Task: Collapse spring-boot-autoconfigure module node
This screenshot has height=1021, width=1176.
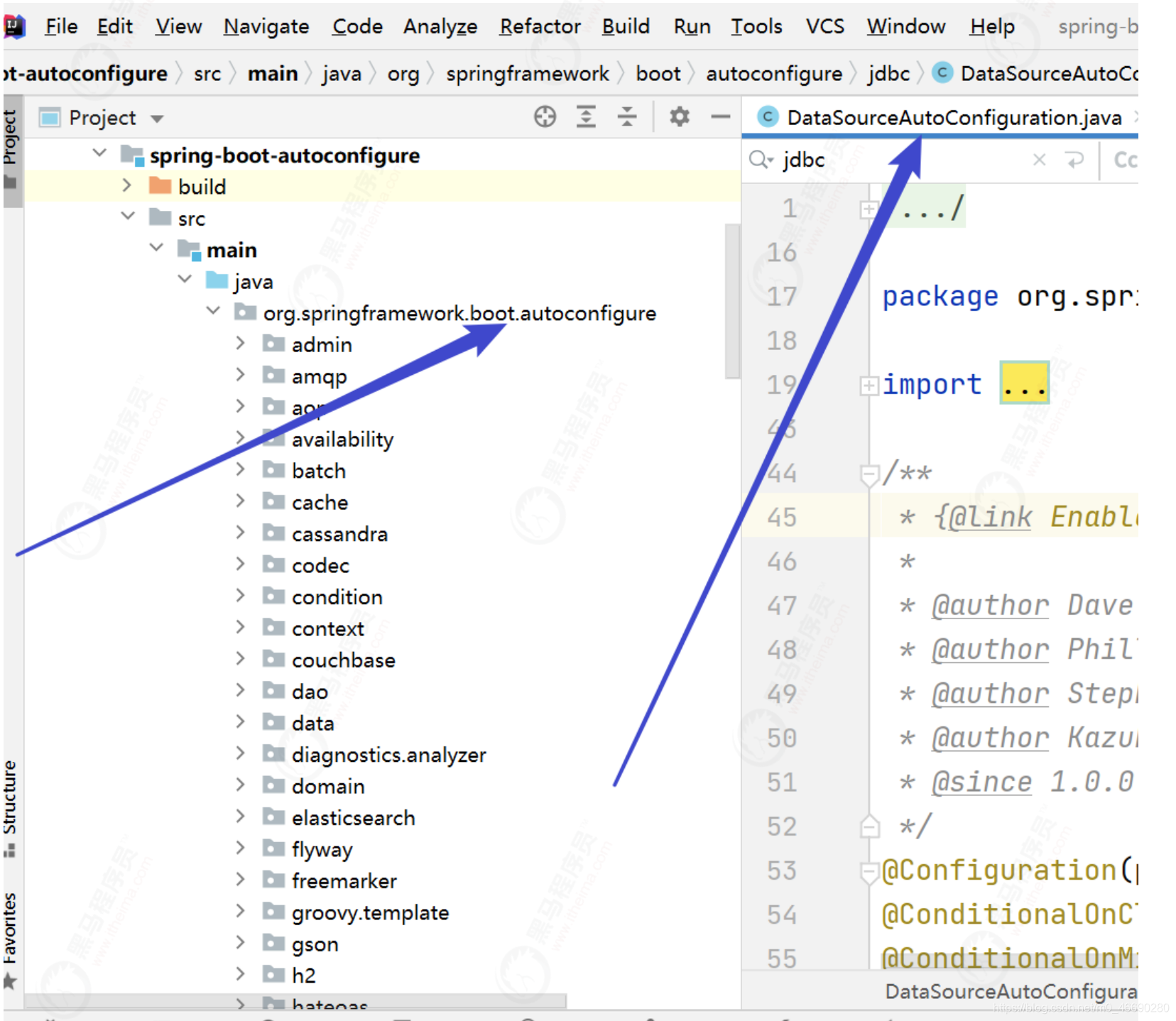Action: coord(99,153)
